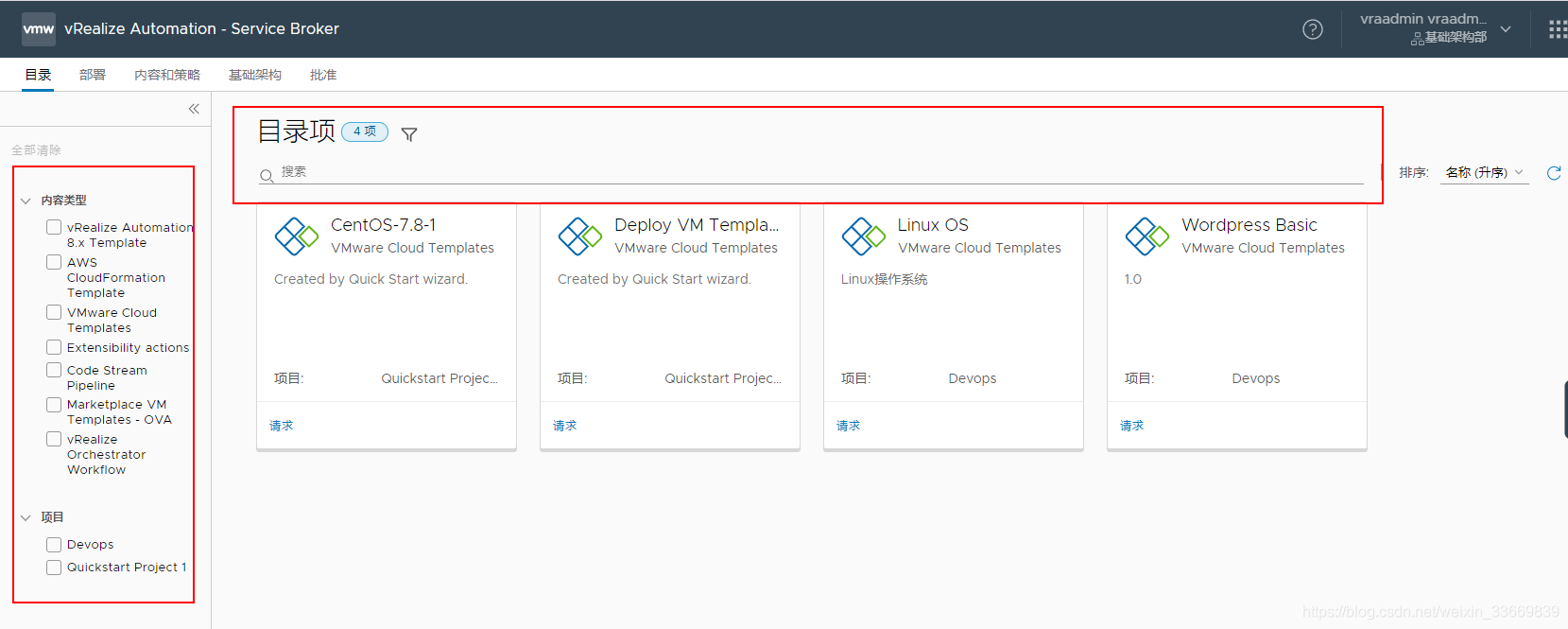Click the vmw logo icon
The height and width of the screenshot is (629, 1568).
pyautogui.click(x=39, y=29)
